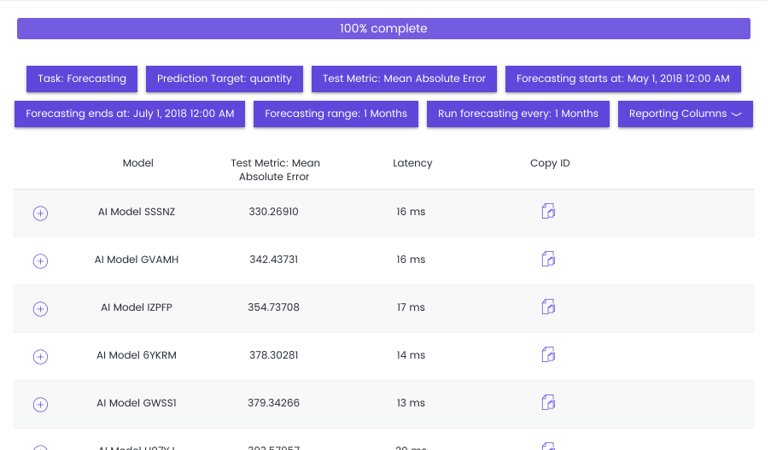Click the 16 ms latency for SSSNZ
Screen dimensions: 771x450
411,211
